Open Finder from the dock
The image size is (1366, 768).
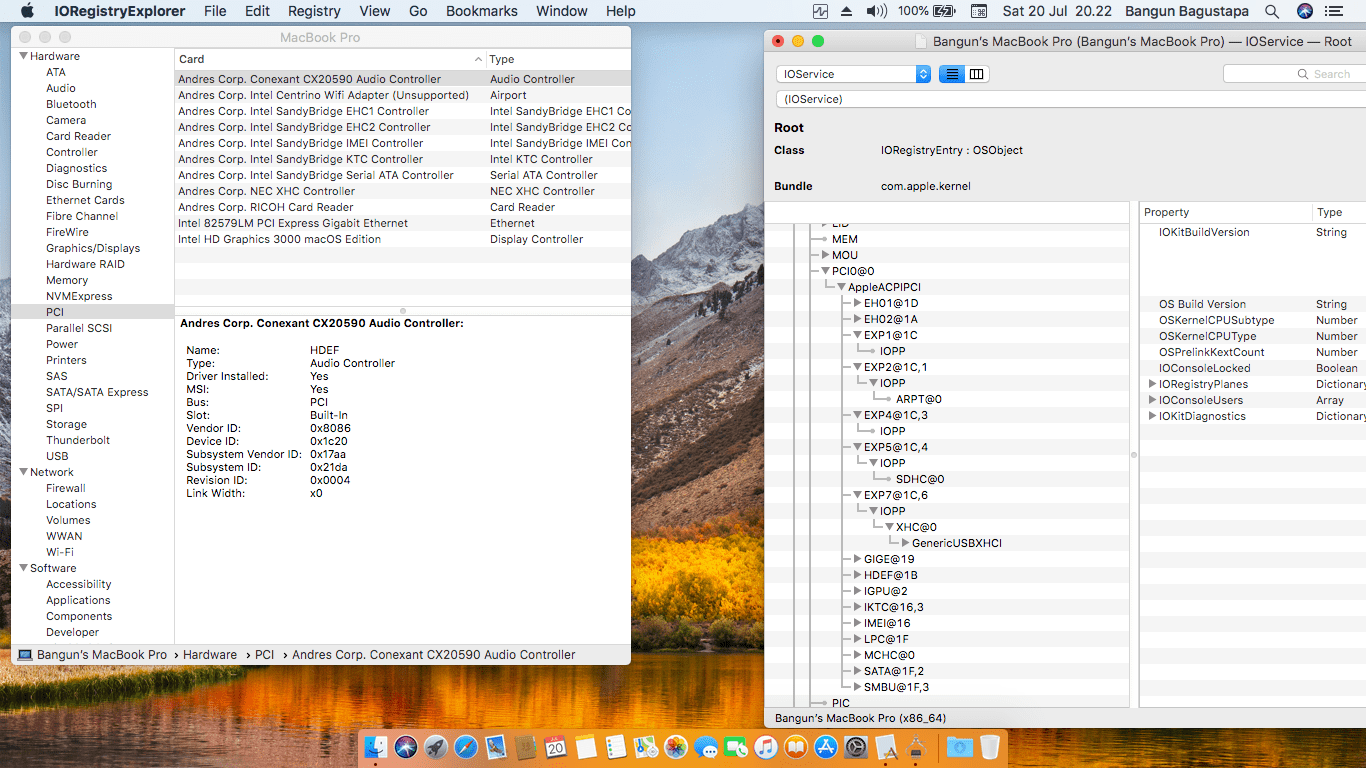[x=376, y=746]
